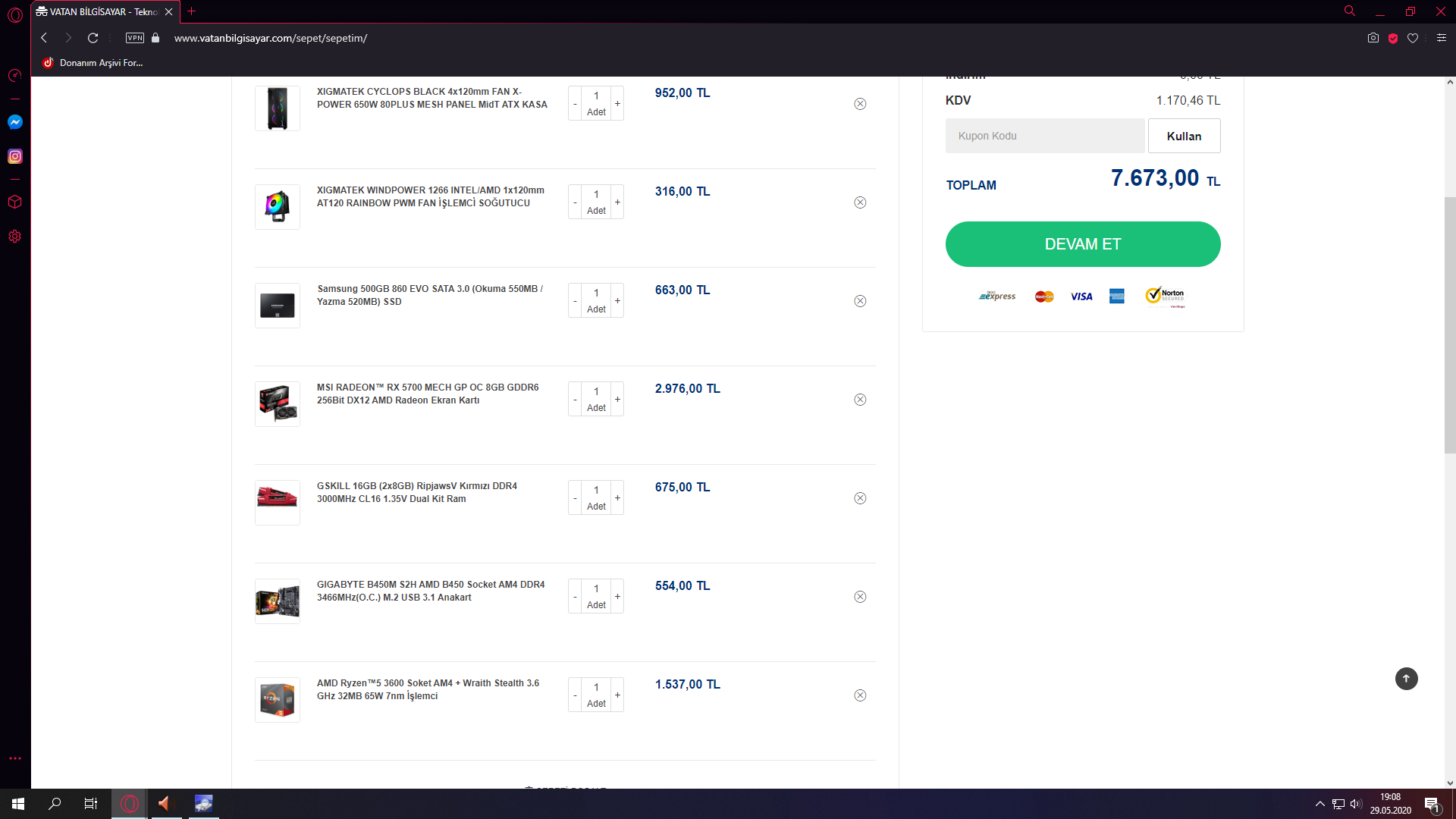Viewport: 1456px width, 819px height.
Task: Open Samsung 860 EVO SSD thumbnail
Action: 278,306
